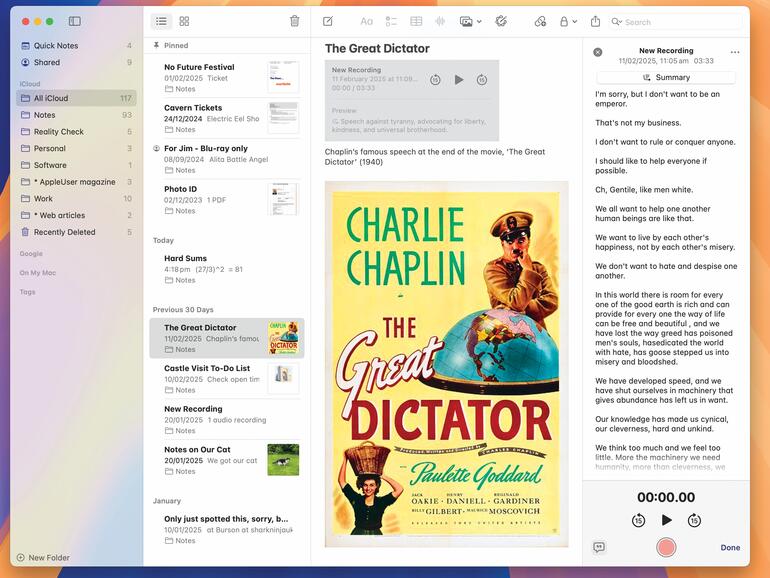Open the Reality Check folder
Image resolution: width=770 pixels, height=578 pixels.
76,132
